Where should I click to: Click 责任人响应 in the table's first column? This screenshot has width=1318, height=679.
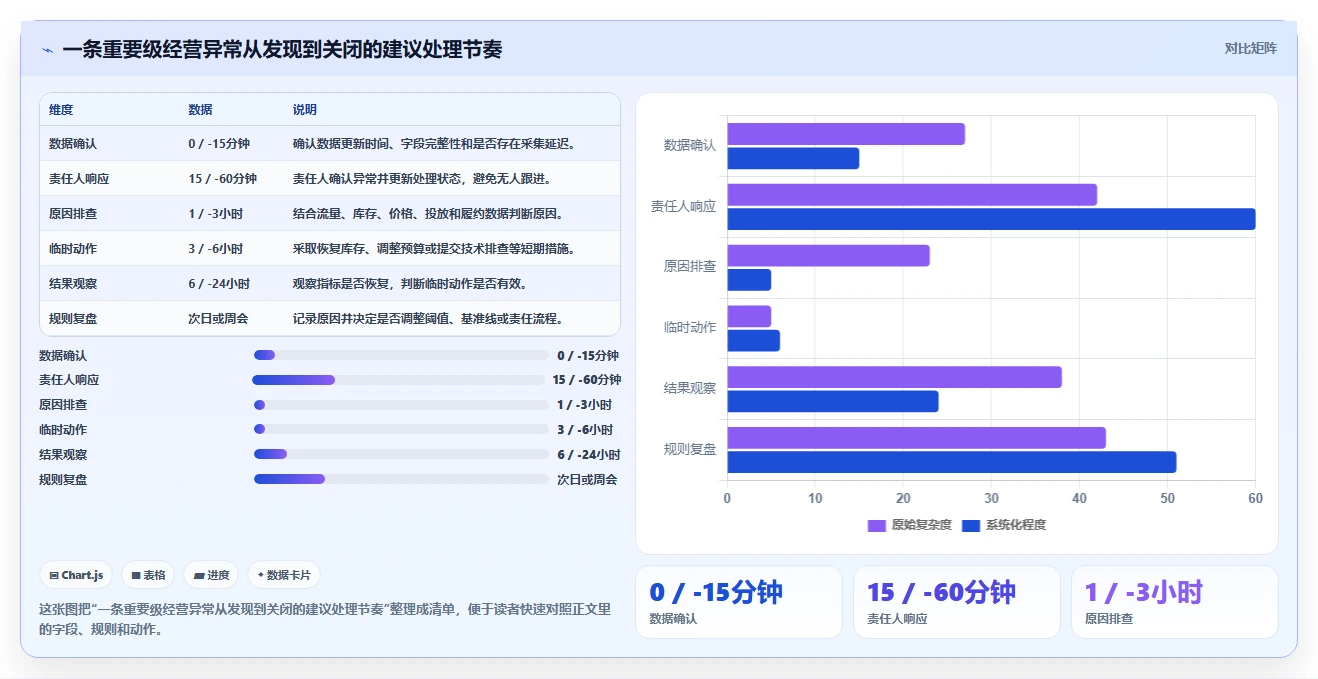[x=79, y=179]
